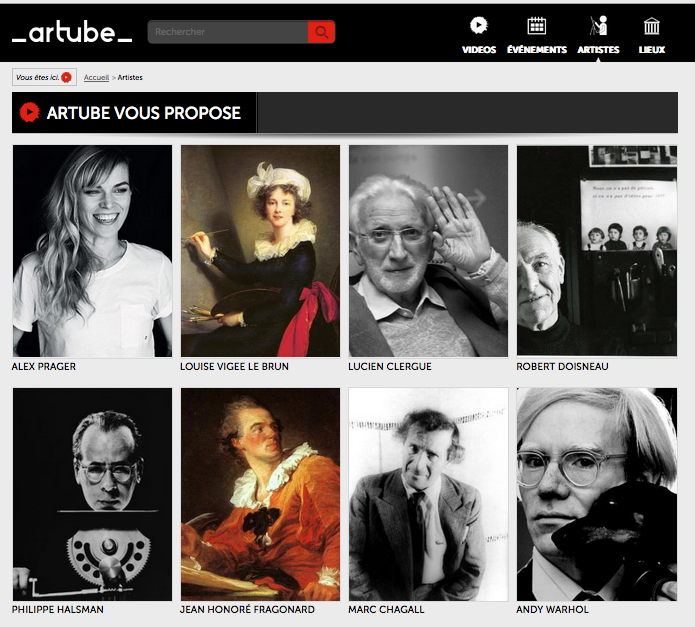Open the LIEUX menu label
The image size is (695, 627).
coord(652,50)
